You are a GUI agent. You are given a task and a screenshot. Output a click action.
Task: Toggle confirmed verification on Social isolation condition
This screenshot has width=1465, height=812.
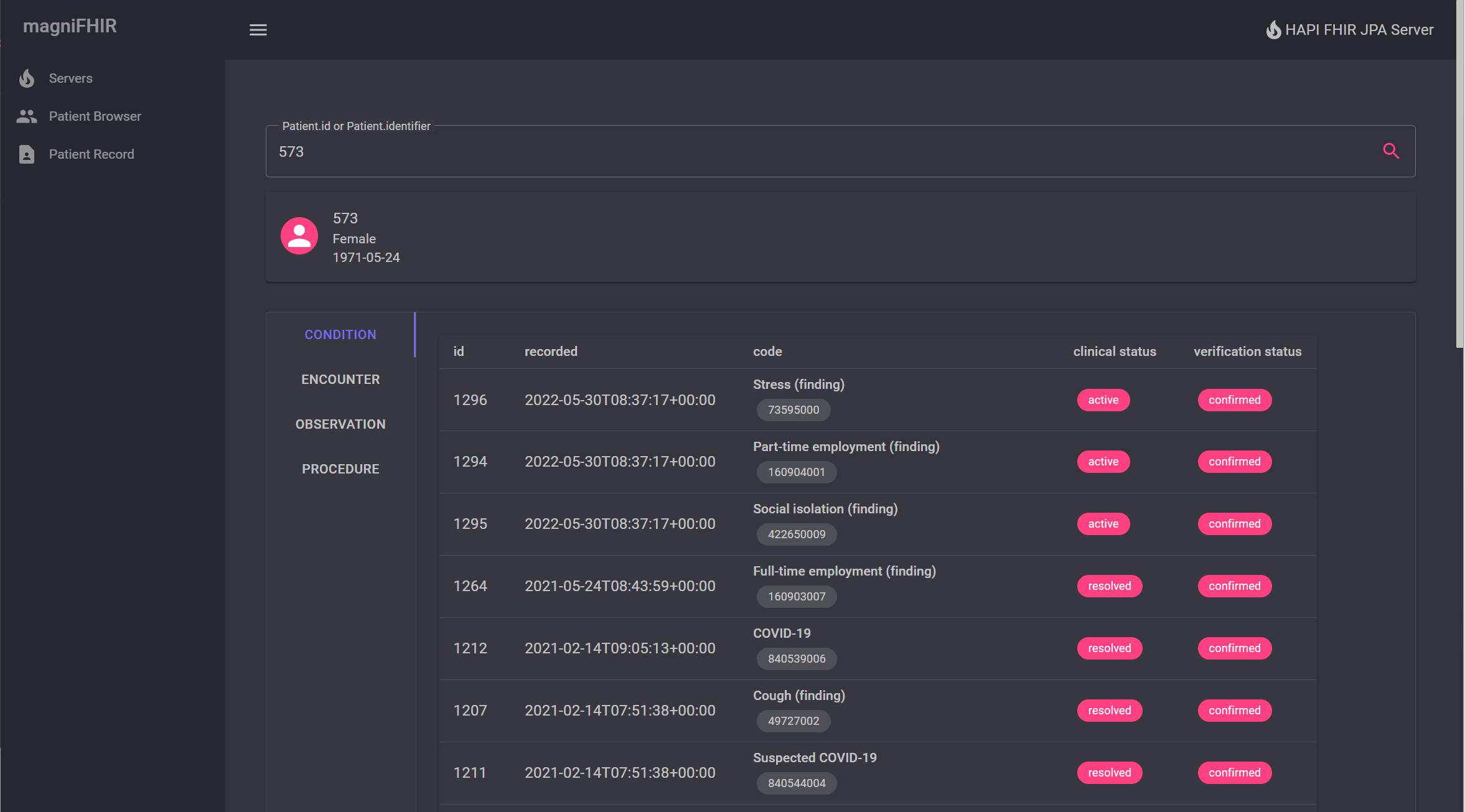1234,523
